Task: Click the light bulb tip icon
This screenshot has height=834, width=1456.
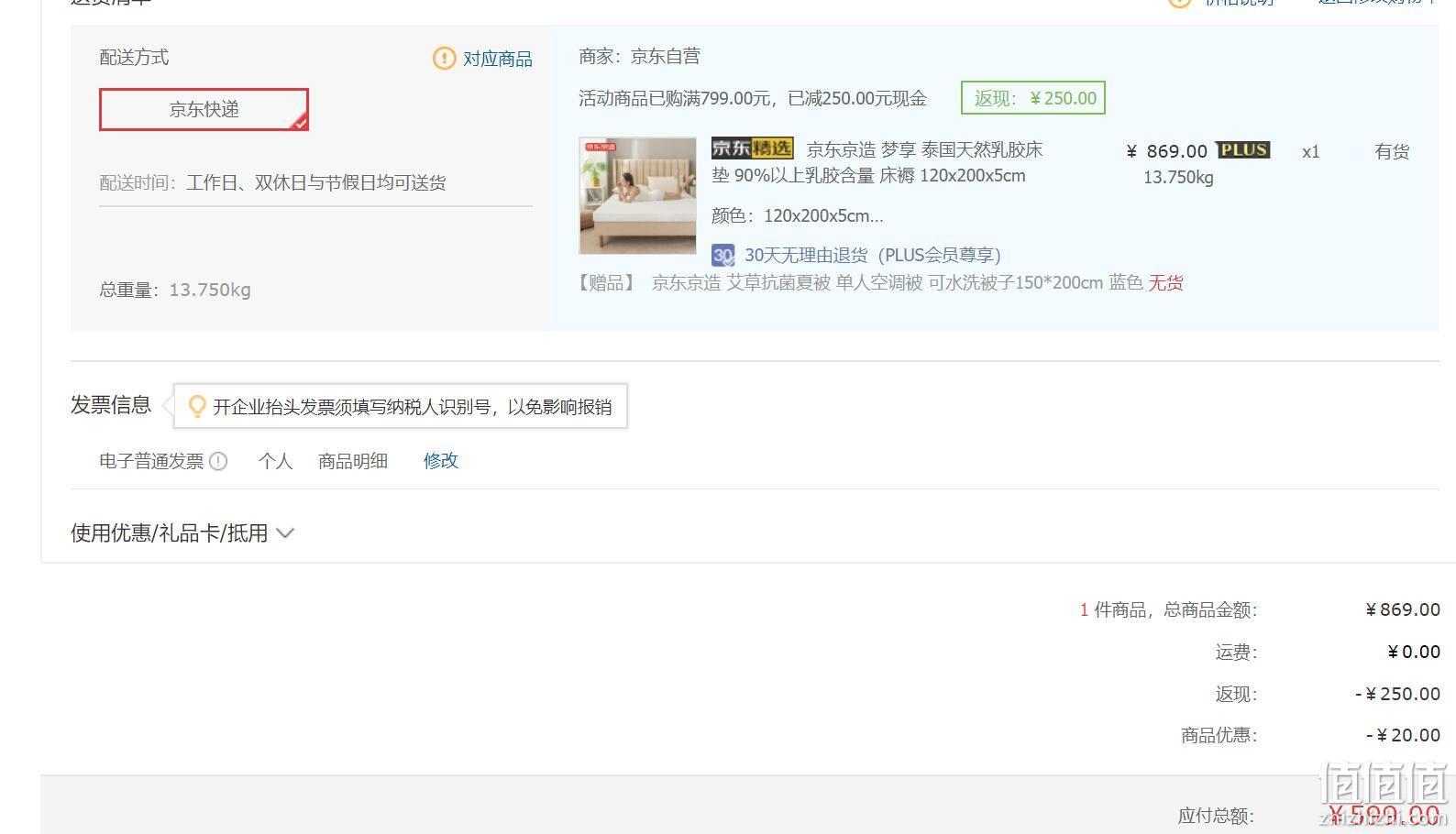Action: coord(196,406)
